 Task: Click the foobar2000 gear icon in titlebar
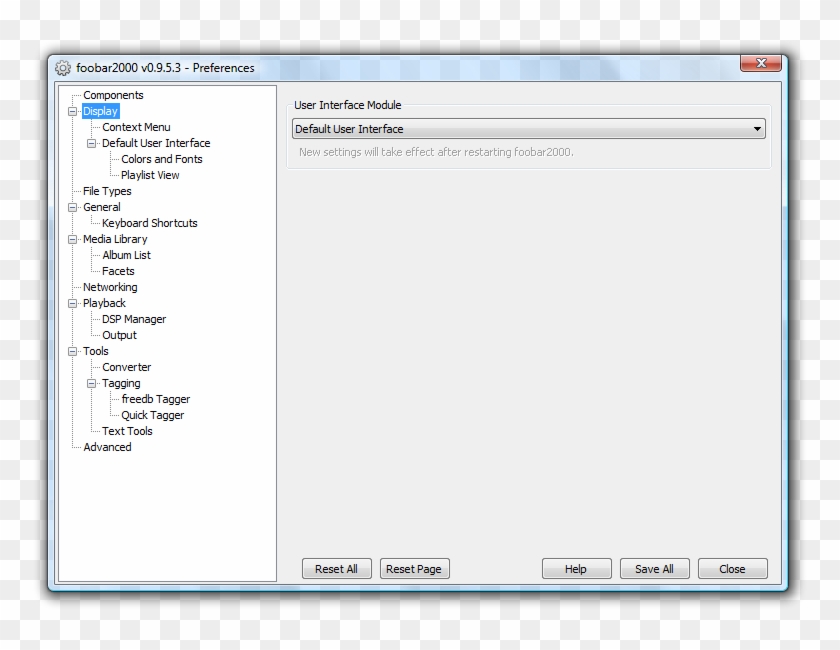(x=63, y=67)
